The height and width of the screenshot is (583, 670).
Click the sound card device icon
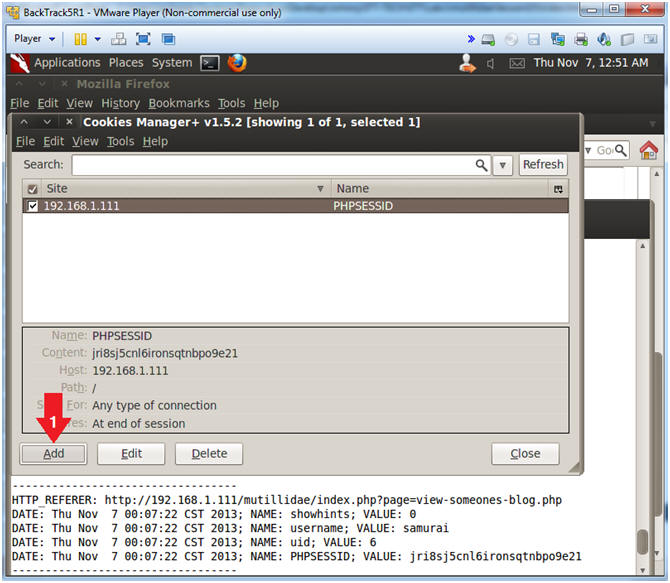604,40
